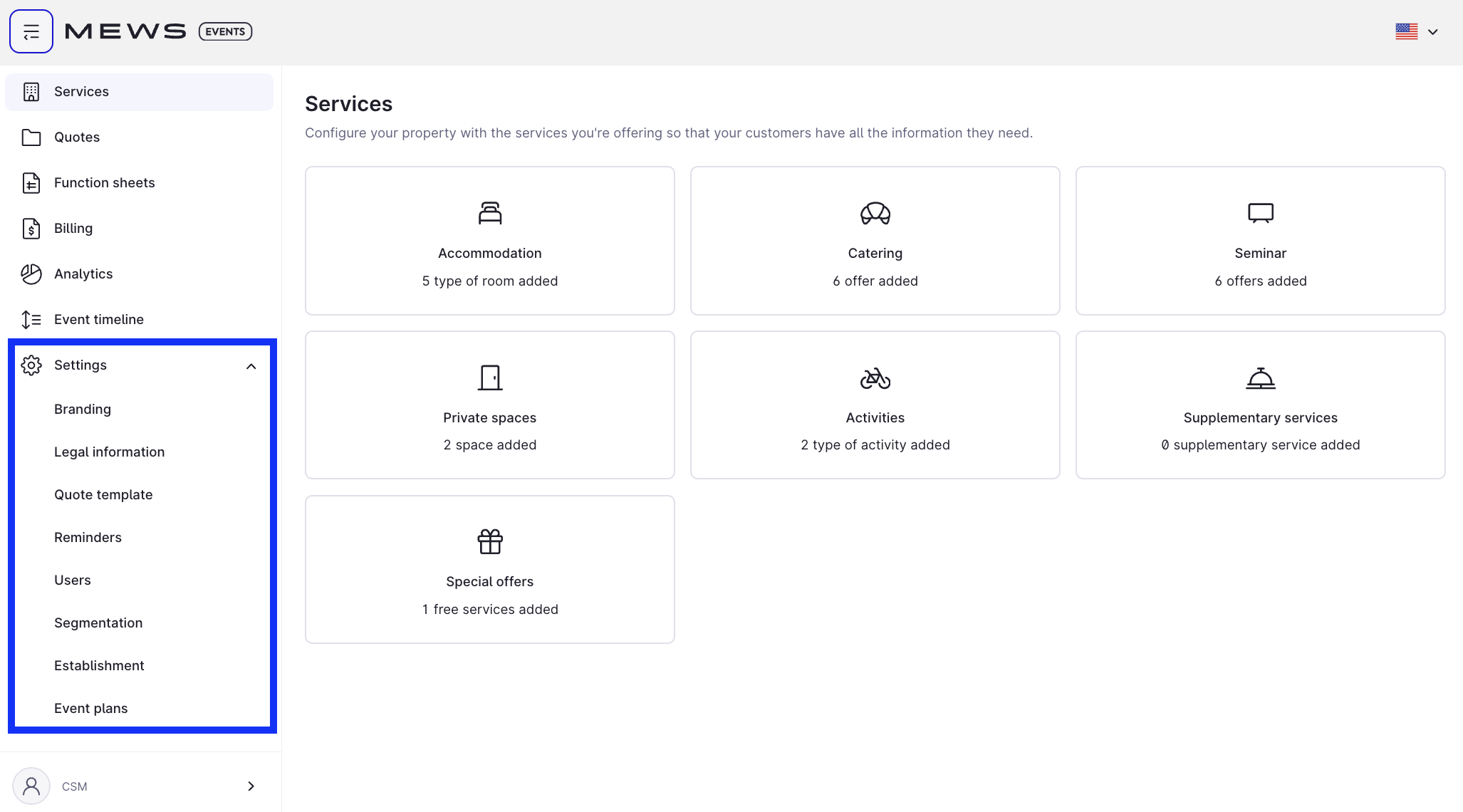
Task: Click the EVENTS badge next to MEWS
Action: tap(225, 31)
